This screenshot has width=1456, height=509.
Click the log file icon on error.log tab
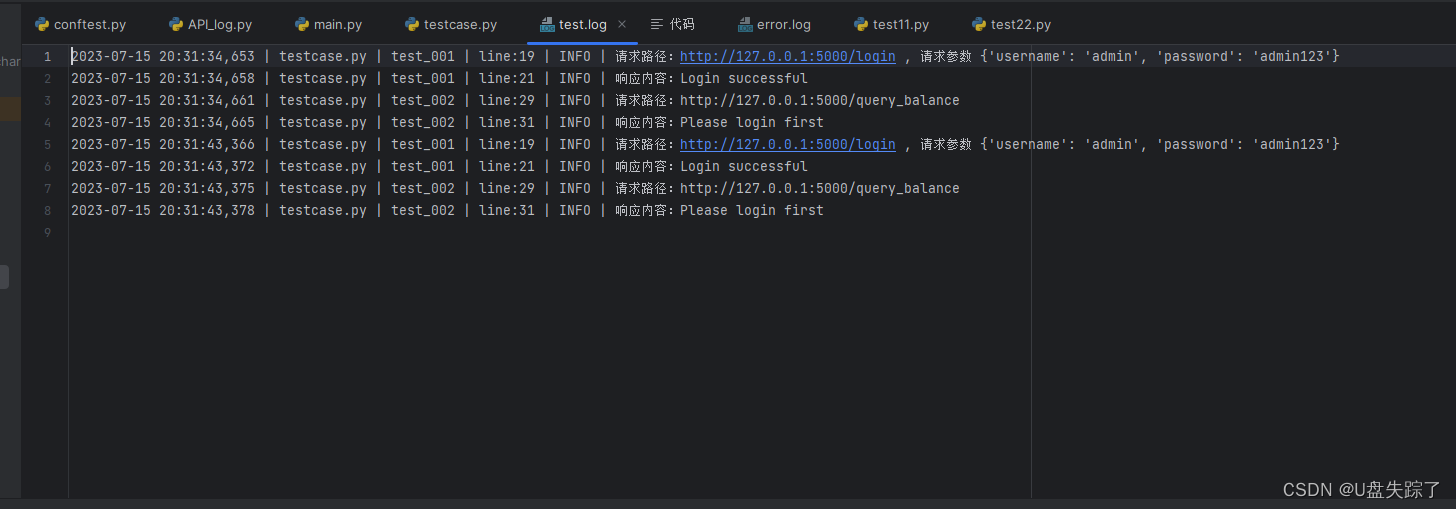coord(745,24)
